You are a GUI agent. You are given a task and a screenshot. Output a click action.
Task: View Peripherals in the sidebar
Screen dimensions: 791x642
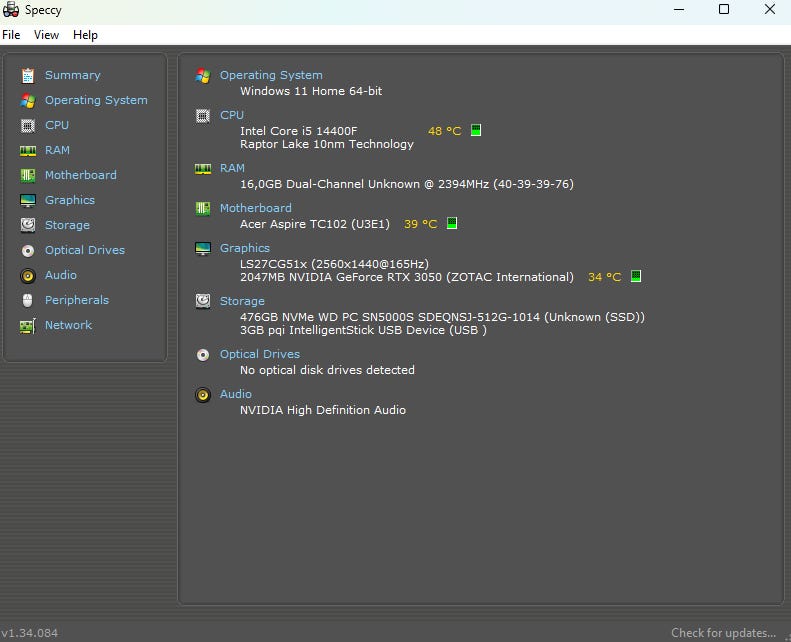click(x=77, y=300)
